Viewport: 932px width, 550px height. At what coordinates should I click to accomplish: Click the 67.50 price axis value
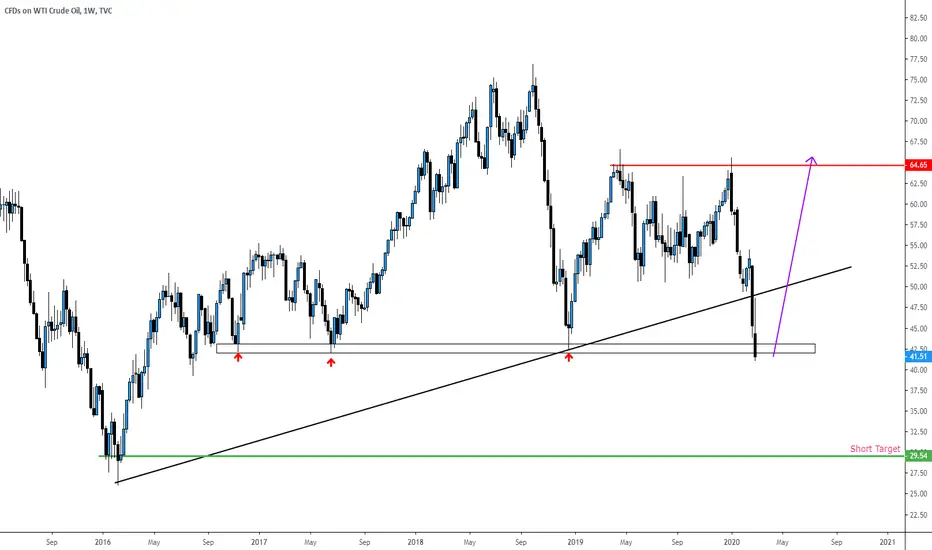coord(918,142)
